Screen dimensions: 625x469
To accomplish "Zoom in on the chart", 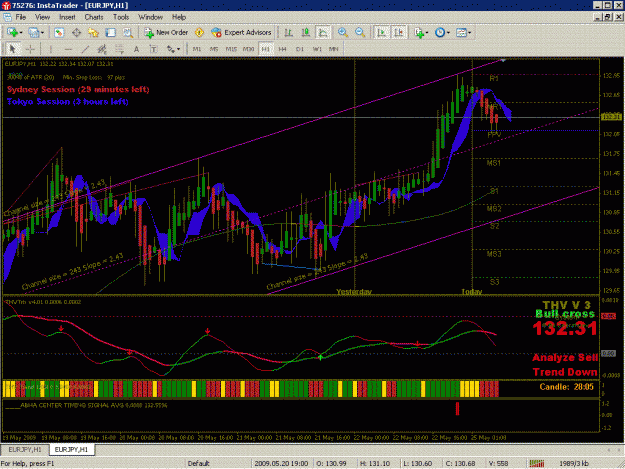I will [343, 33].
